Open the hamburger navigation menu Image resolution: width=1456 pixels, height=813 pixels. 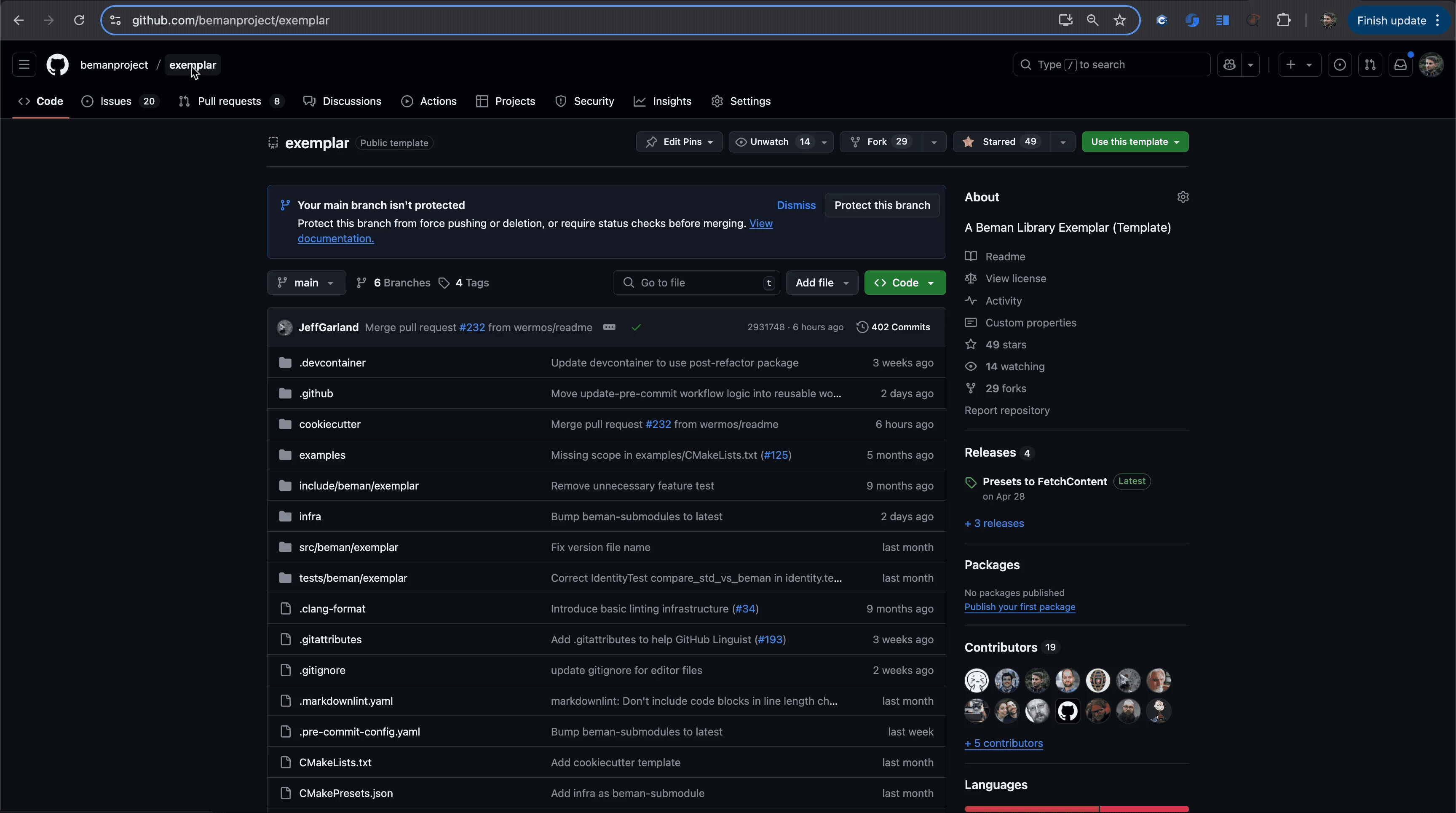click(24, 65)
